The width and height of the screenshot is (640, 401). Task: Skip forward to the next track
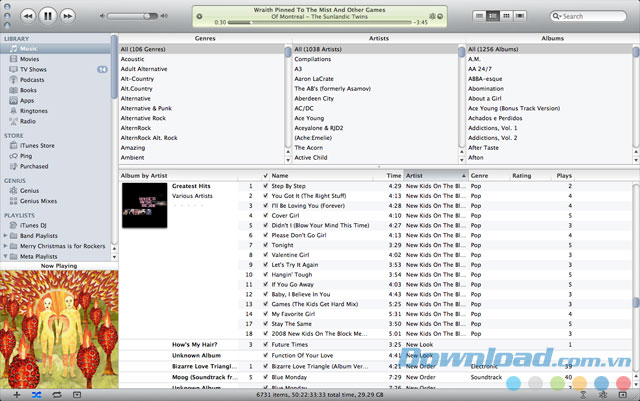point(67,16)
